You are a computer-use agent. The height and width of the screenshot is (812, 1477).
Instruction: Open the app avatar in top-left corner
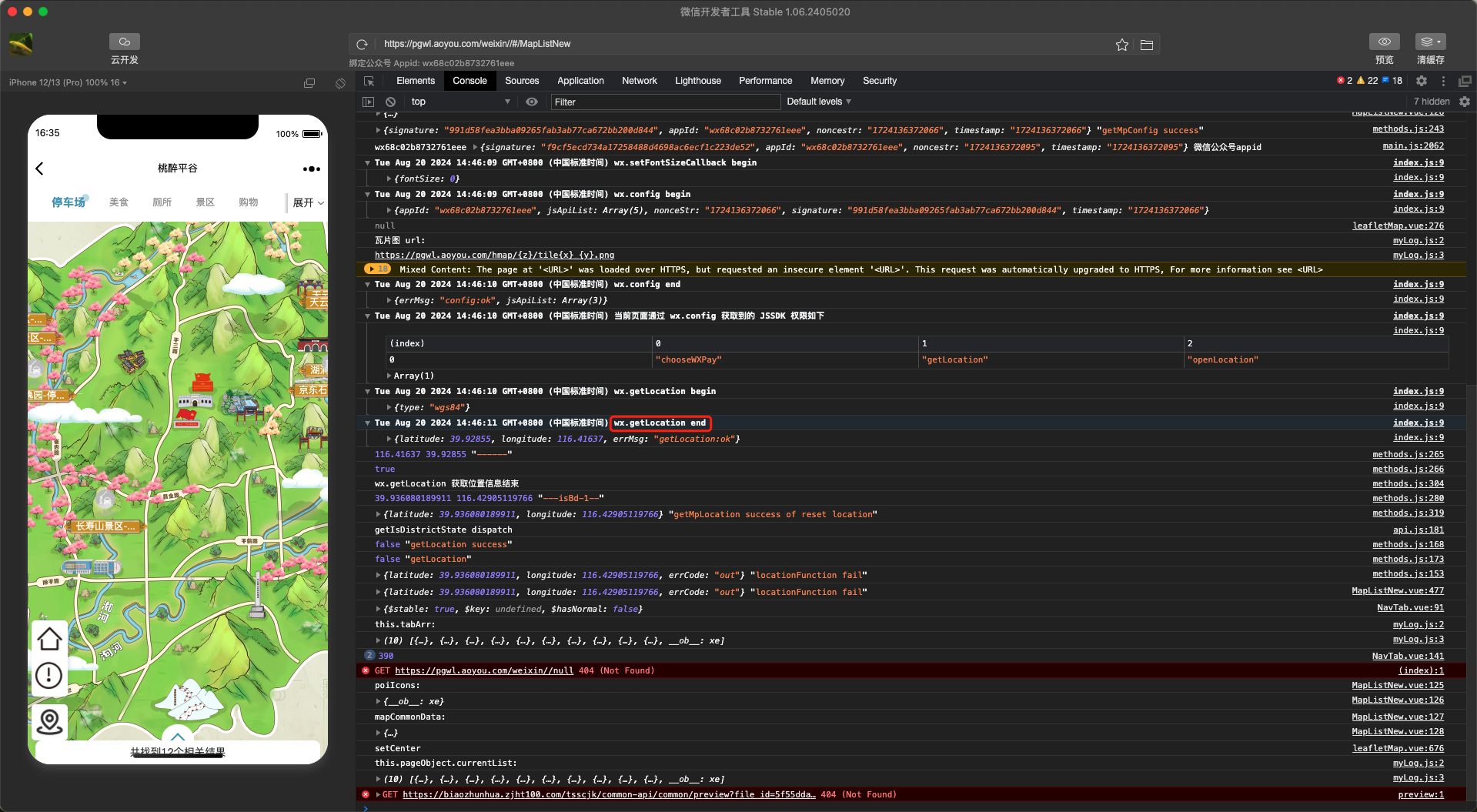click(21, 44)
